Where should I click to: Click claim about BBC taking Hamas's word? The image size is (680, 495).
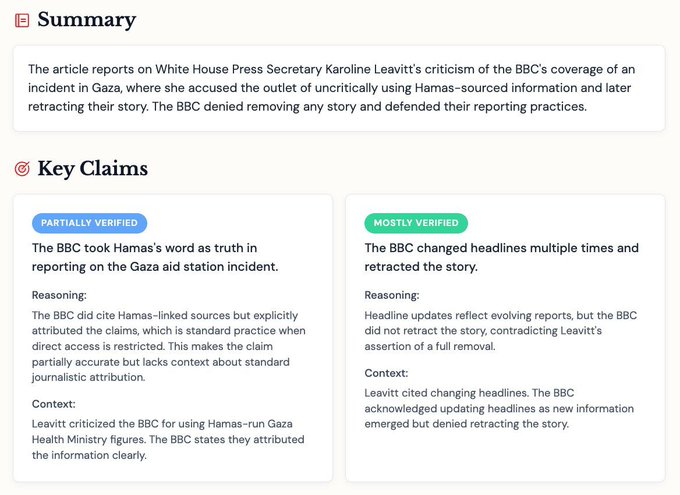[x=155, y=257]
